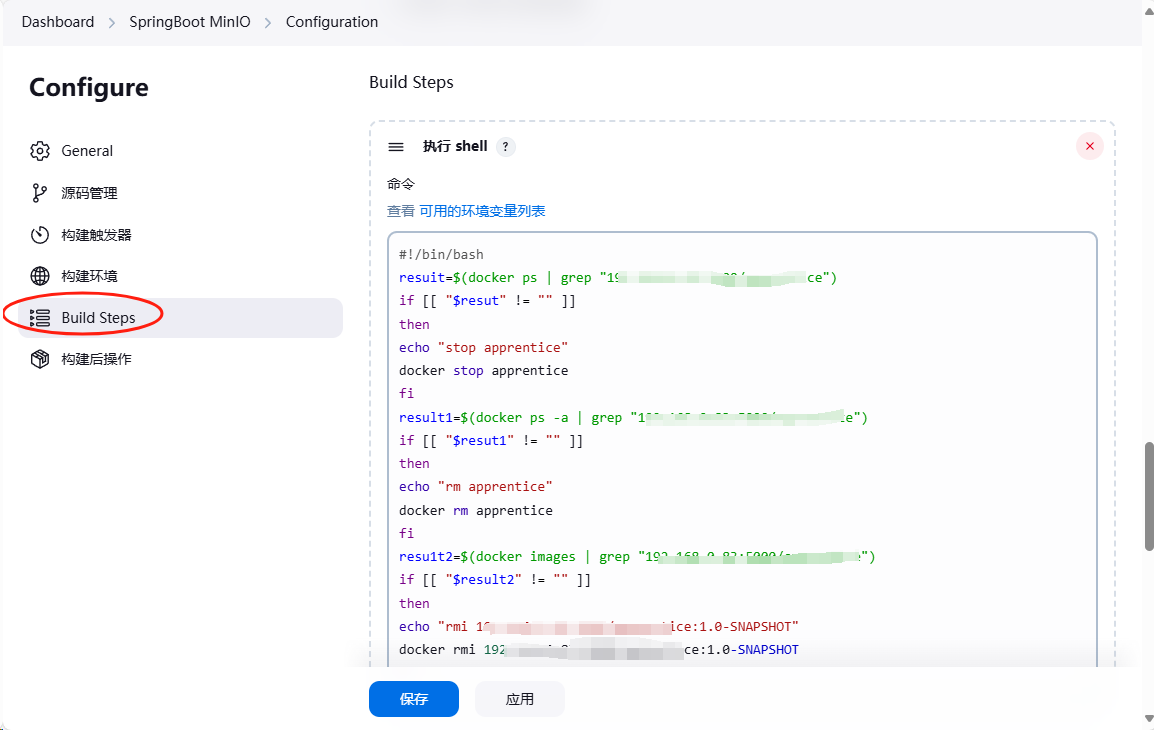Open the 执行 shell help question mark
1154x730 pixels.
[x=505, y=146]
